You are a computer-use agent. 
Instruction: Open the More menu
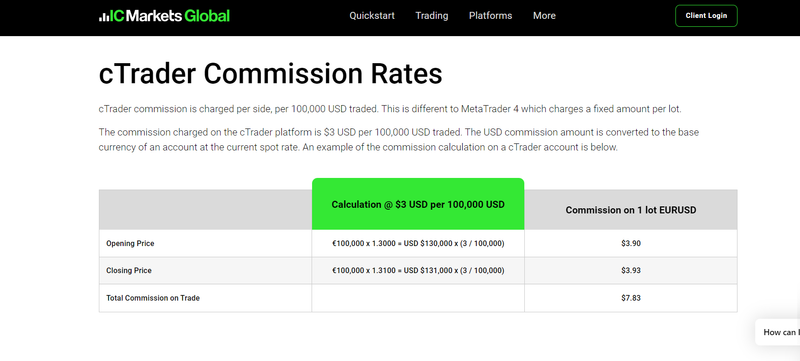pyautogui.click(x=544, y=16)
